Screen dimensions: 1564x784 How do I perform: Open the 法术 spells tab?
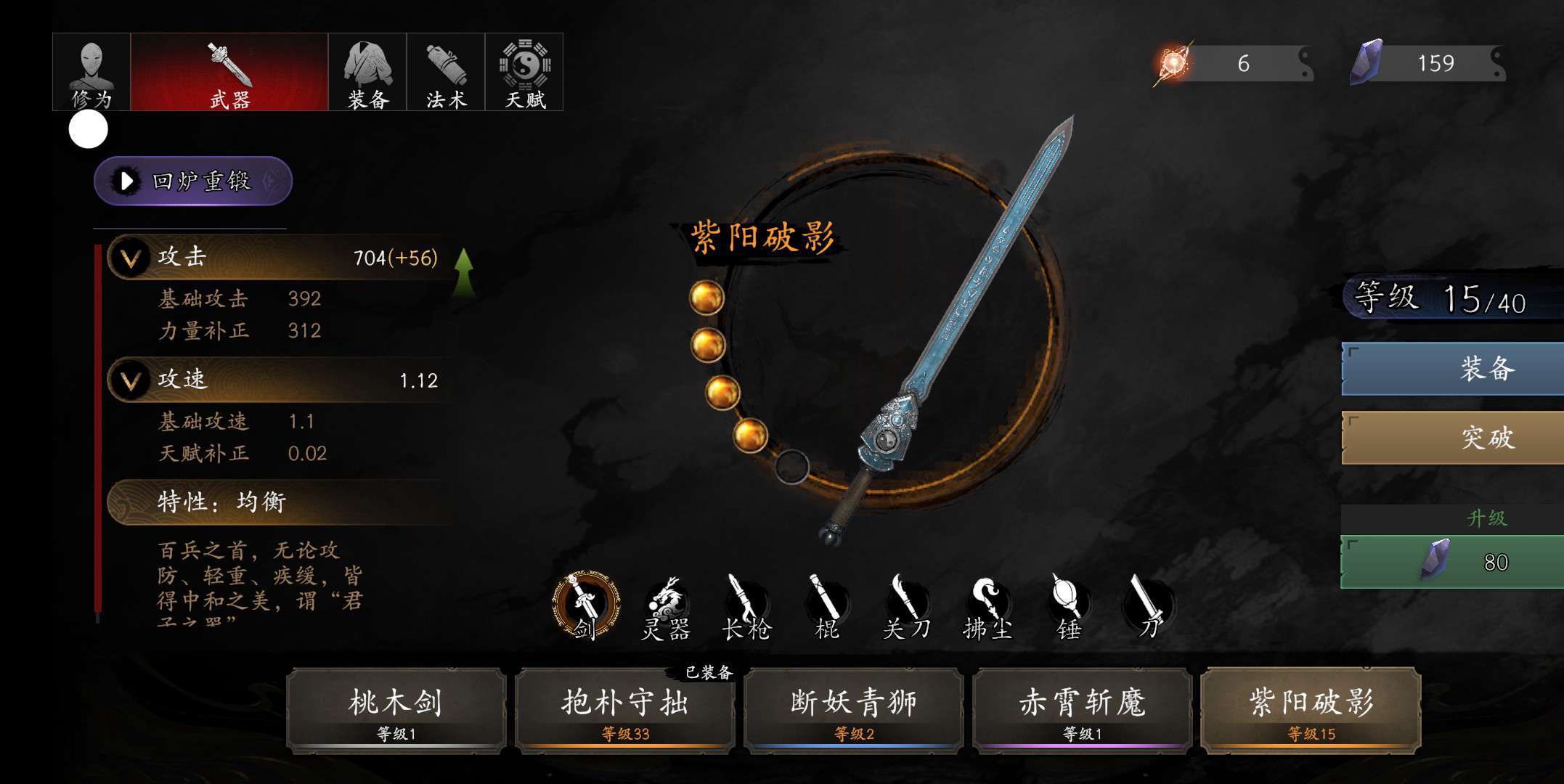click(x=446, y=72)
